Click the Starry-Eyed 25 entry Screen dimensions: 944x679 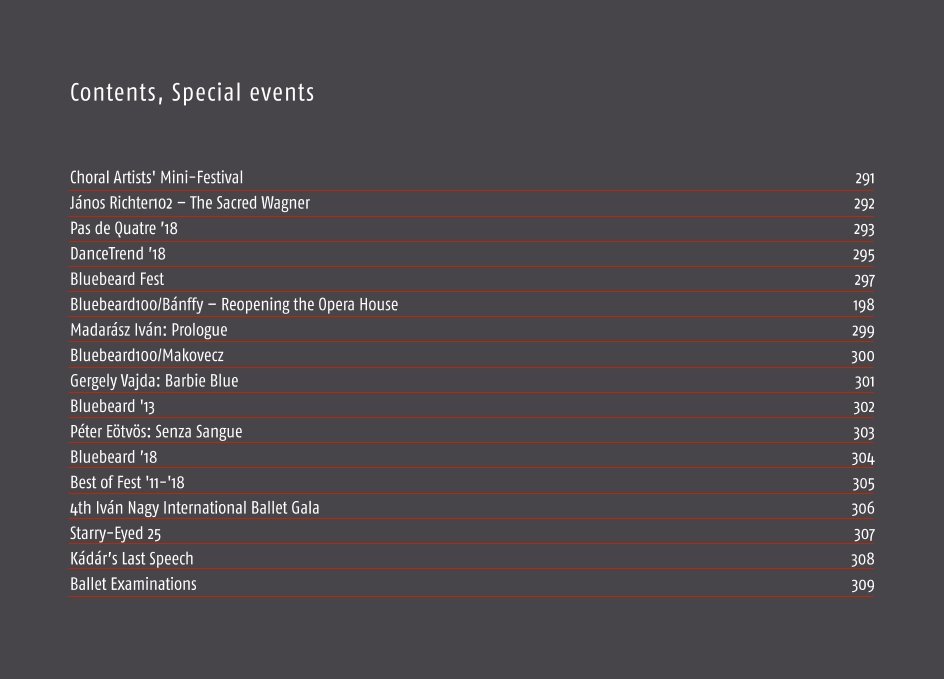click(472, 533)
